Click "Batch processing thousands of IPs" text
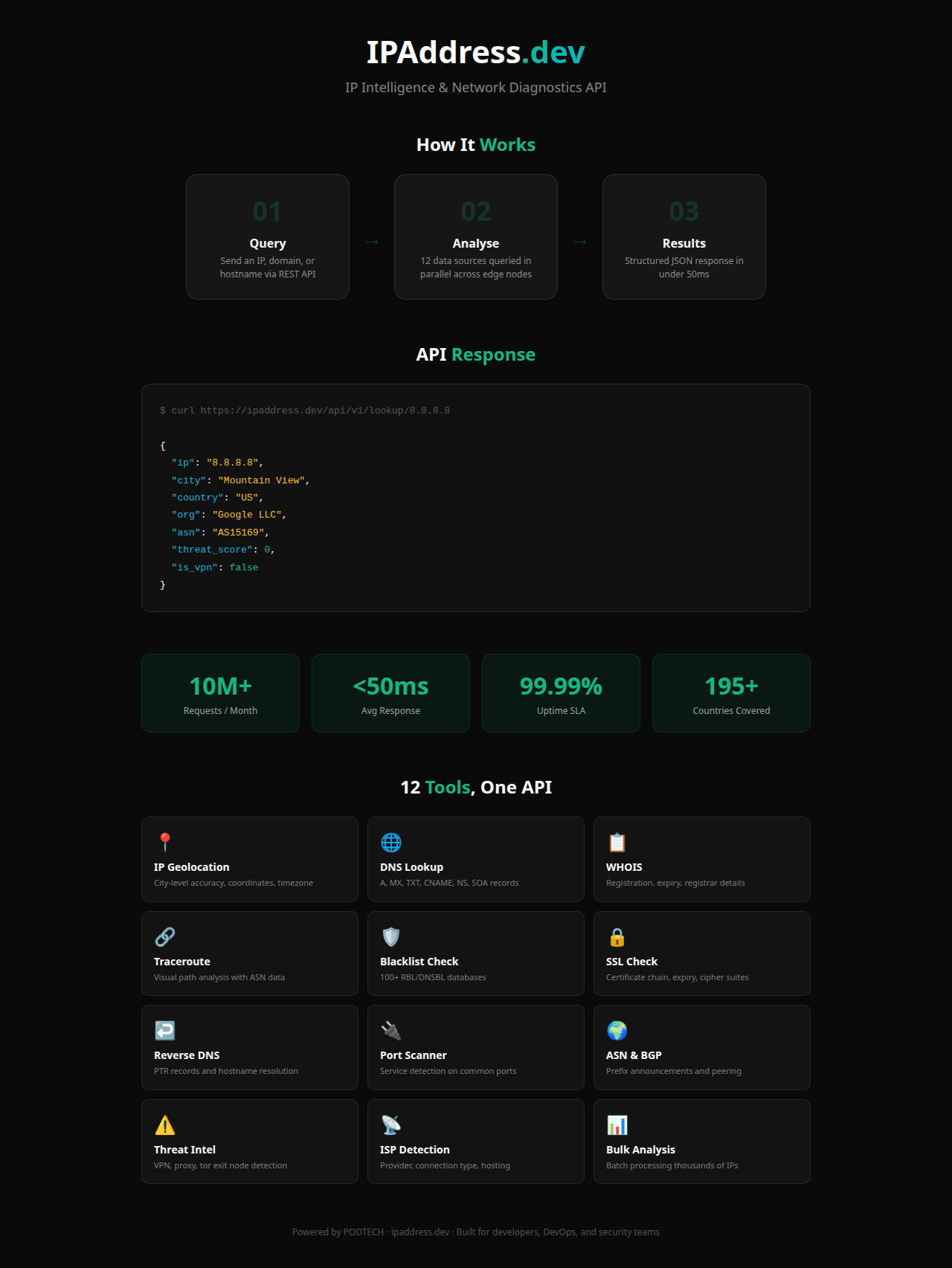This screenshot has height=1268, width=952. pos(672,1165)
